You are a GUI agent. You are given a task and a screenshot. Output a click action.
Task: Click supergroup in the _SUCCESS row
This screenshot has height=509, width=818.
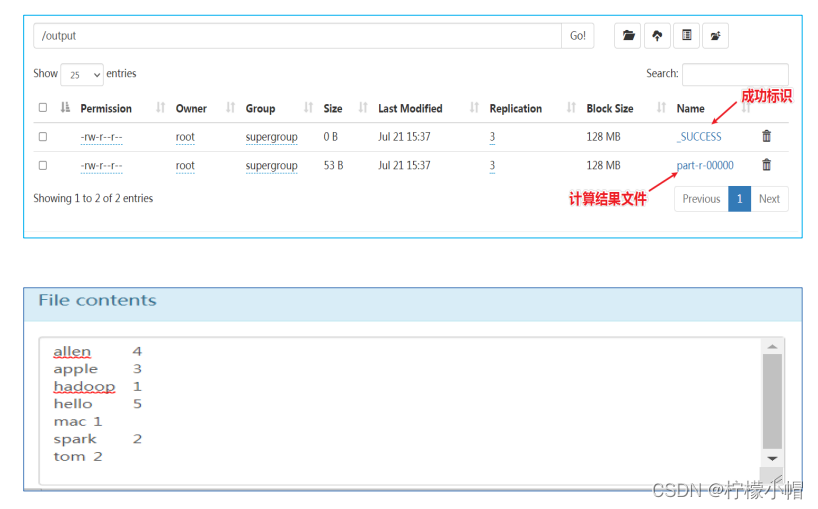[271, 137]
